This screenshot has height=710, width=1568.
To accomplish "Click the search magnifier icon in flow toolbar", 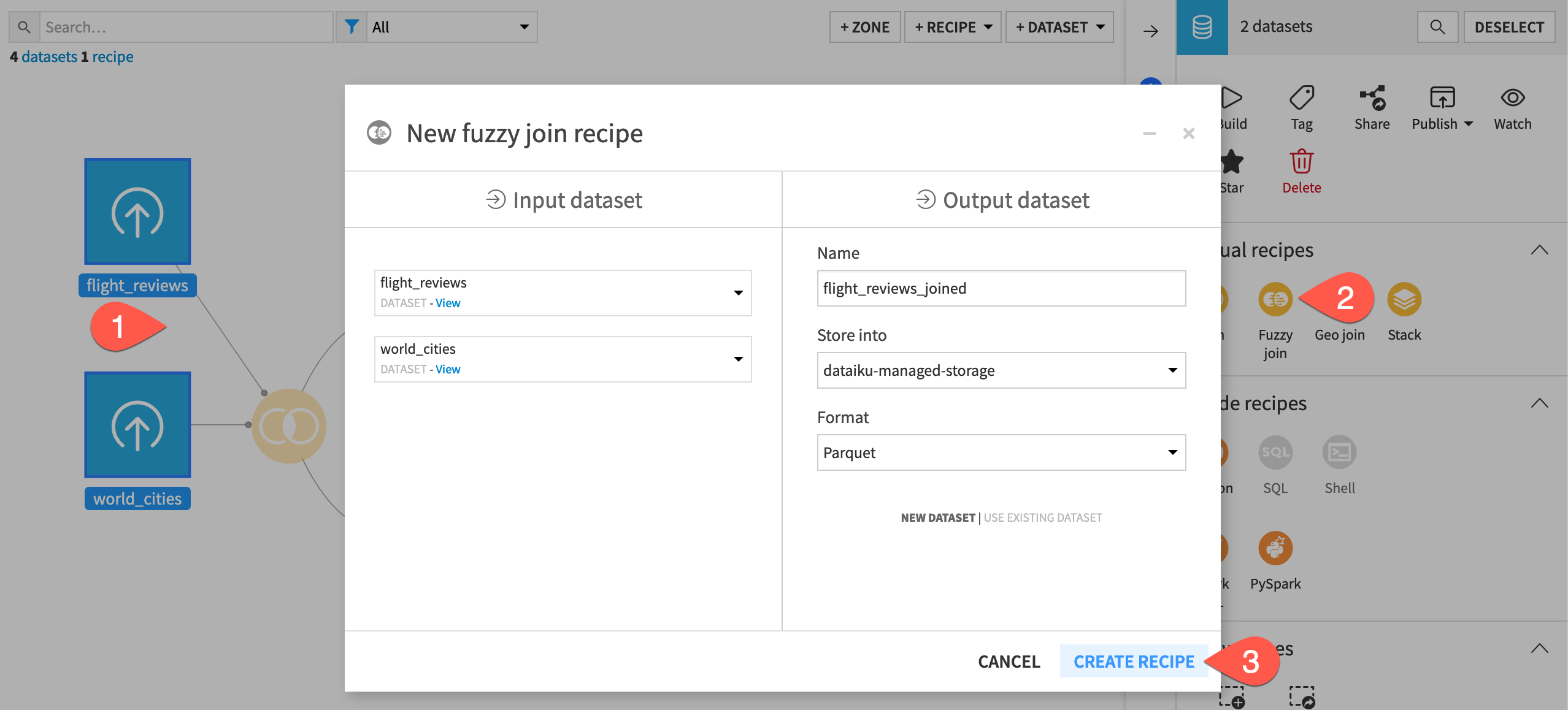I will coord(25,27).
